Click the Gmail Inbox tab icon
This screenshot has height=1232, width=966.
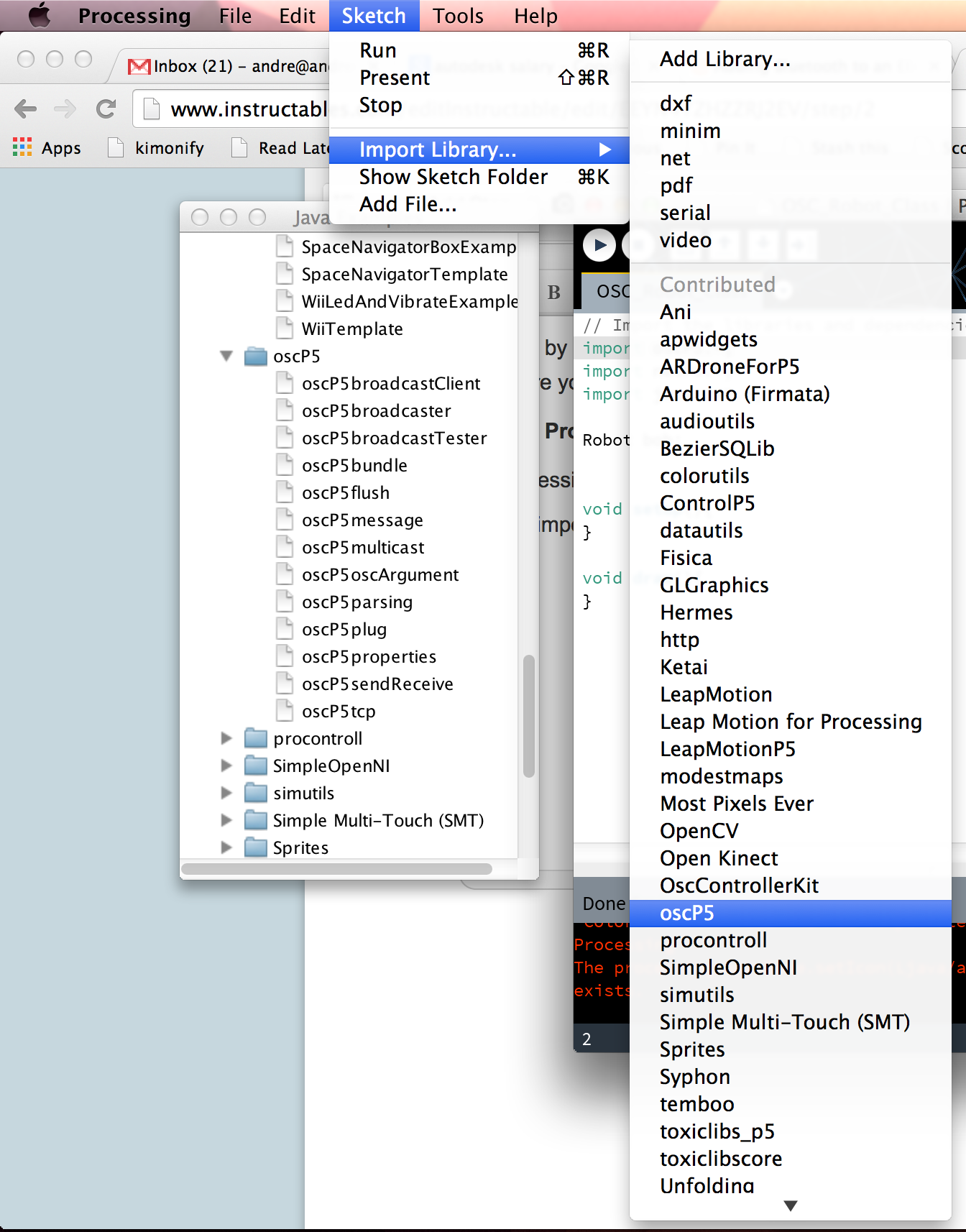(x=139, y=66)
